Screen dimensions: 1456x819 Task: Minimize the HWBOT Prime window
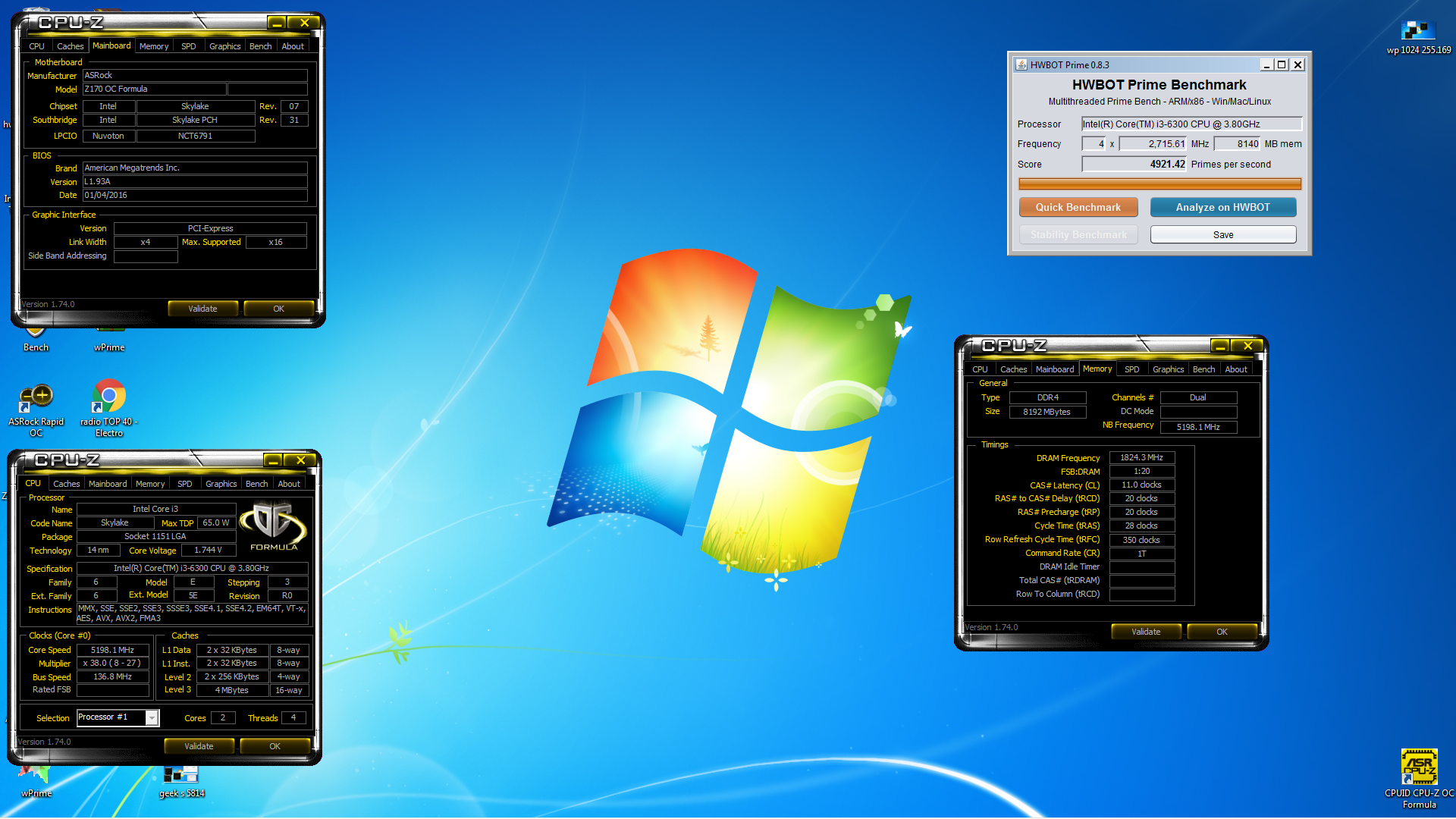pyautogui.click(x=1266, y=64)
